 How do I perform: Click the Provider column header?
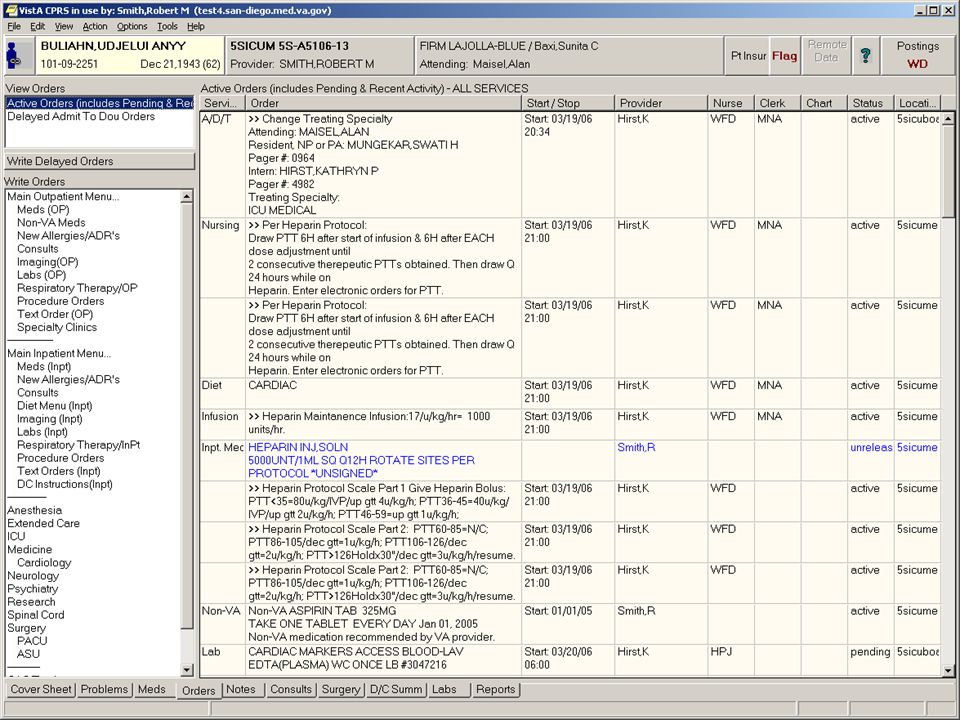click(x=661, y=103)
